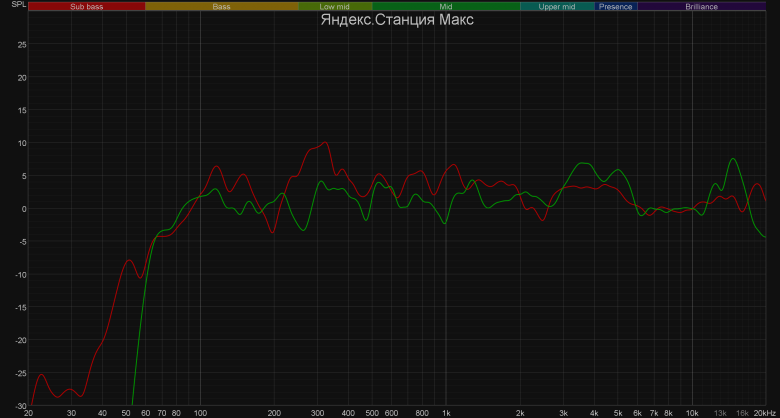Click the Presence frequency band label
This screenshot has height=418, width=780.
pyautogui.click(x=615, y=7)
